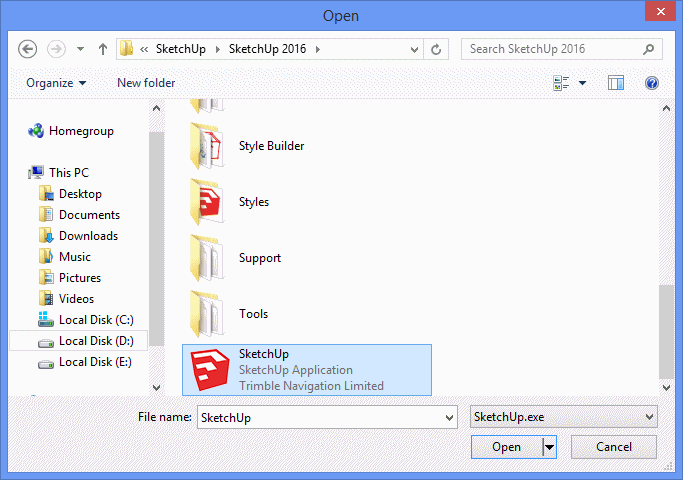Open the address bar history dropdown
Image resolution: width=683 pixels, height=480 pixels.
(414, 50)
